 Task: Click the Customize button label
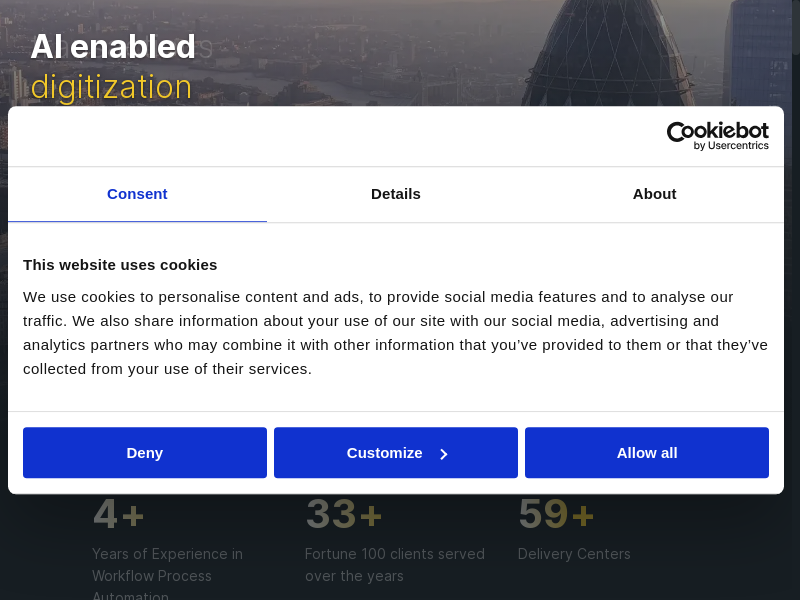click(x=385, y=453)
